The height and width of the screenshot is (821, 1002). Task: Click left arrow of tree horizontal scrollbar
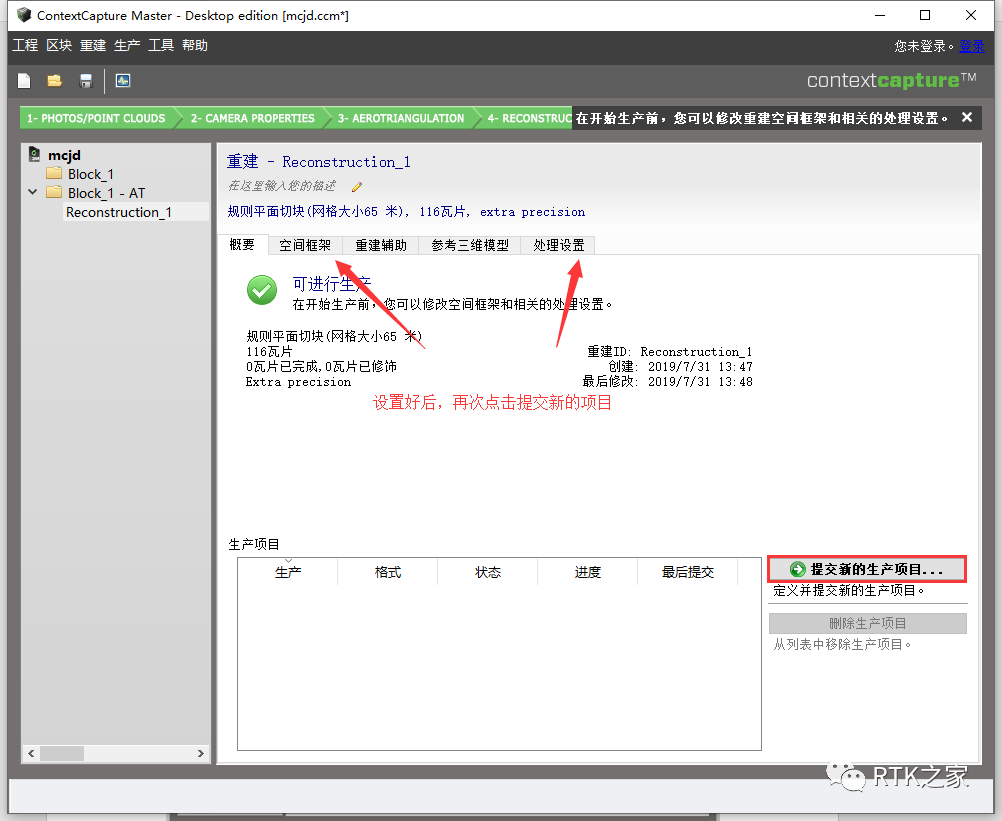pos(31,753)
